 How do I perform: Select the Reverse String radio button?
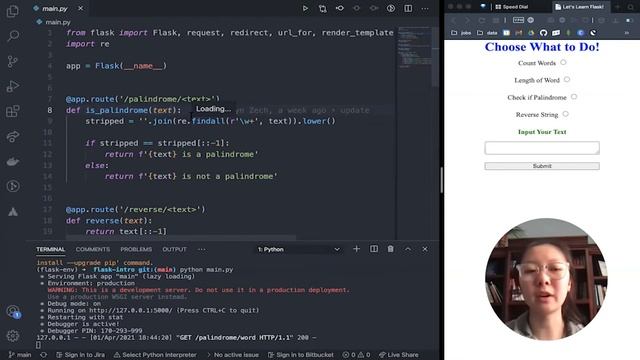click(565, 114)
